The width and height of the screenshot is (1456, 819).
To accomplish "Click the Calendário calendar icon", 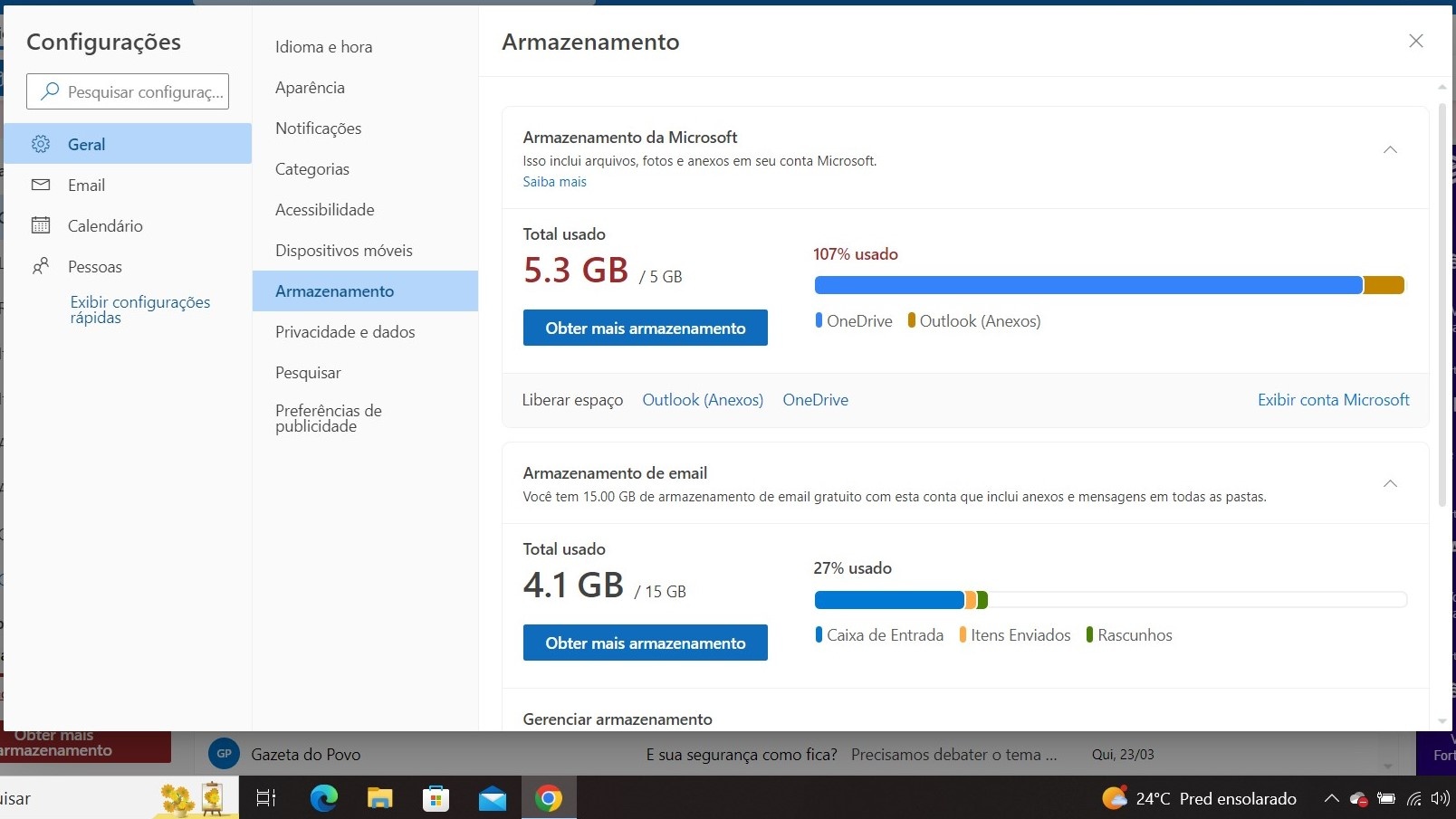I will (41, 225).
